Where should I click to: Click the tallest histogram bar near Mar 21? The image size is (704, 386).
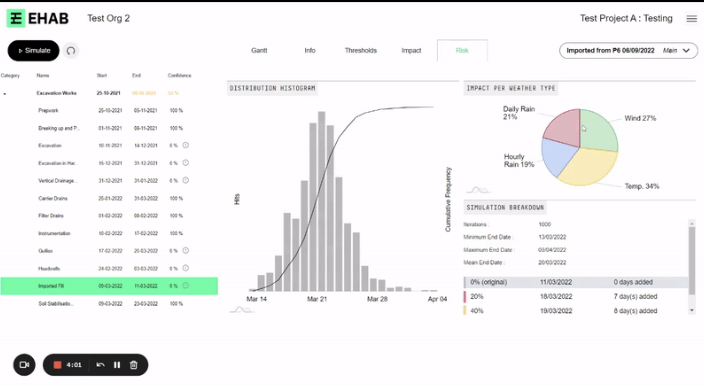pos(321,201)
